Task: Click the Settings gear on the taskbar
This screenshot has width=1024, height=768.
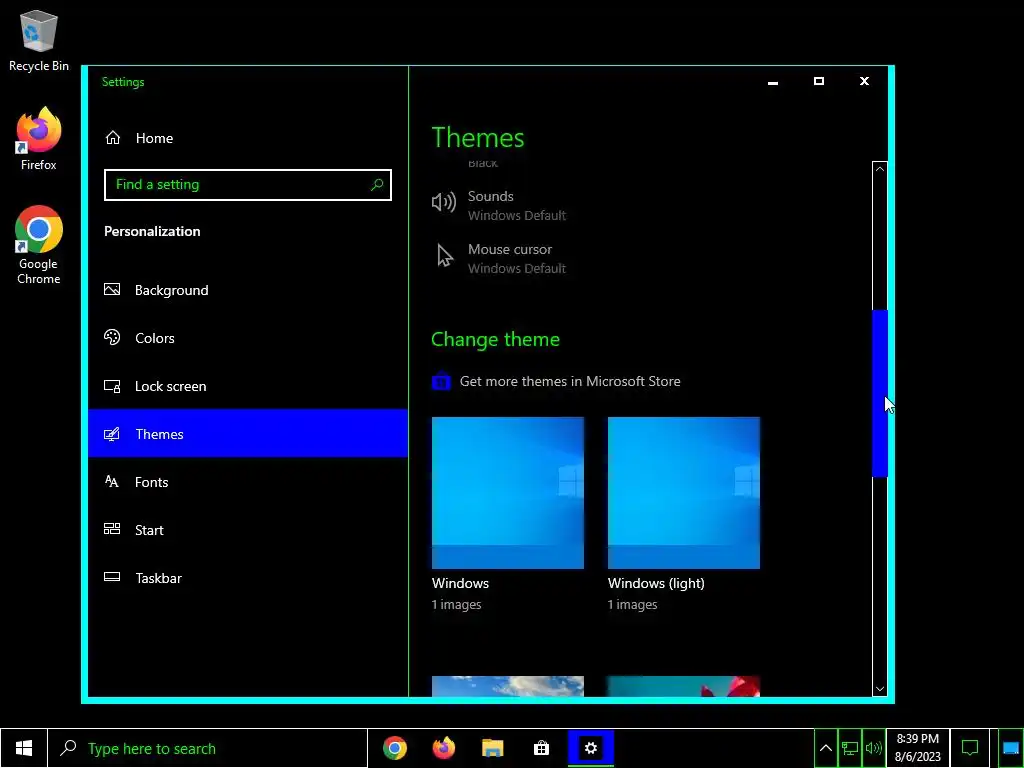Action: pyautogui.click(x=591, y=748)
